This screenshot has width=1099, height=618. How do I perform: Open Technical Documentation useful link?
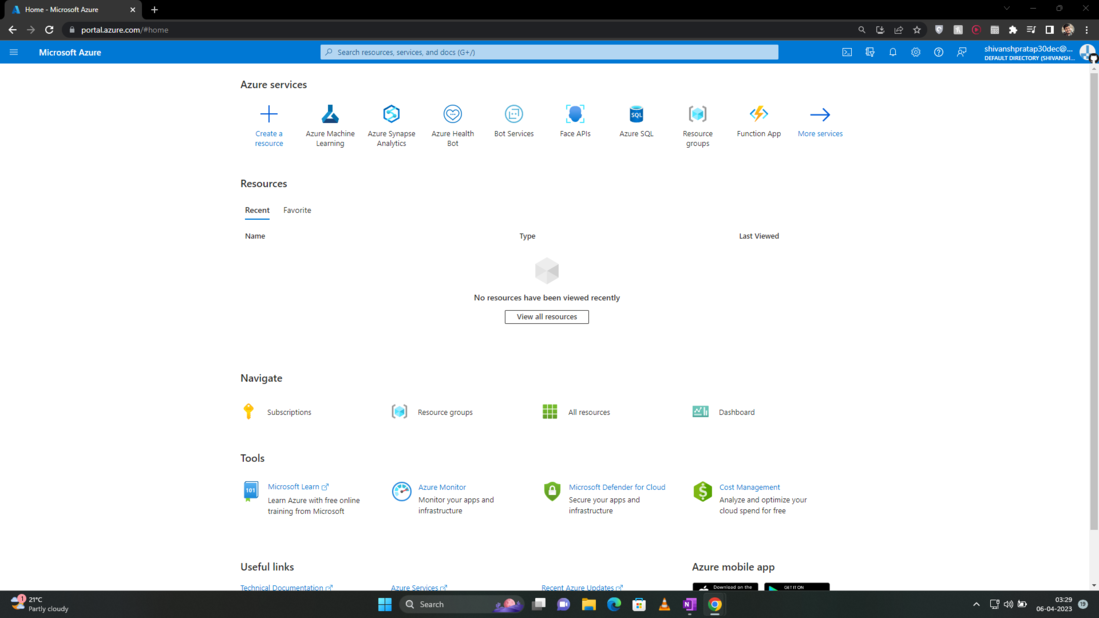tap(286, 587)
